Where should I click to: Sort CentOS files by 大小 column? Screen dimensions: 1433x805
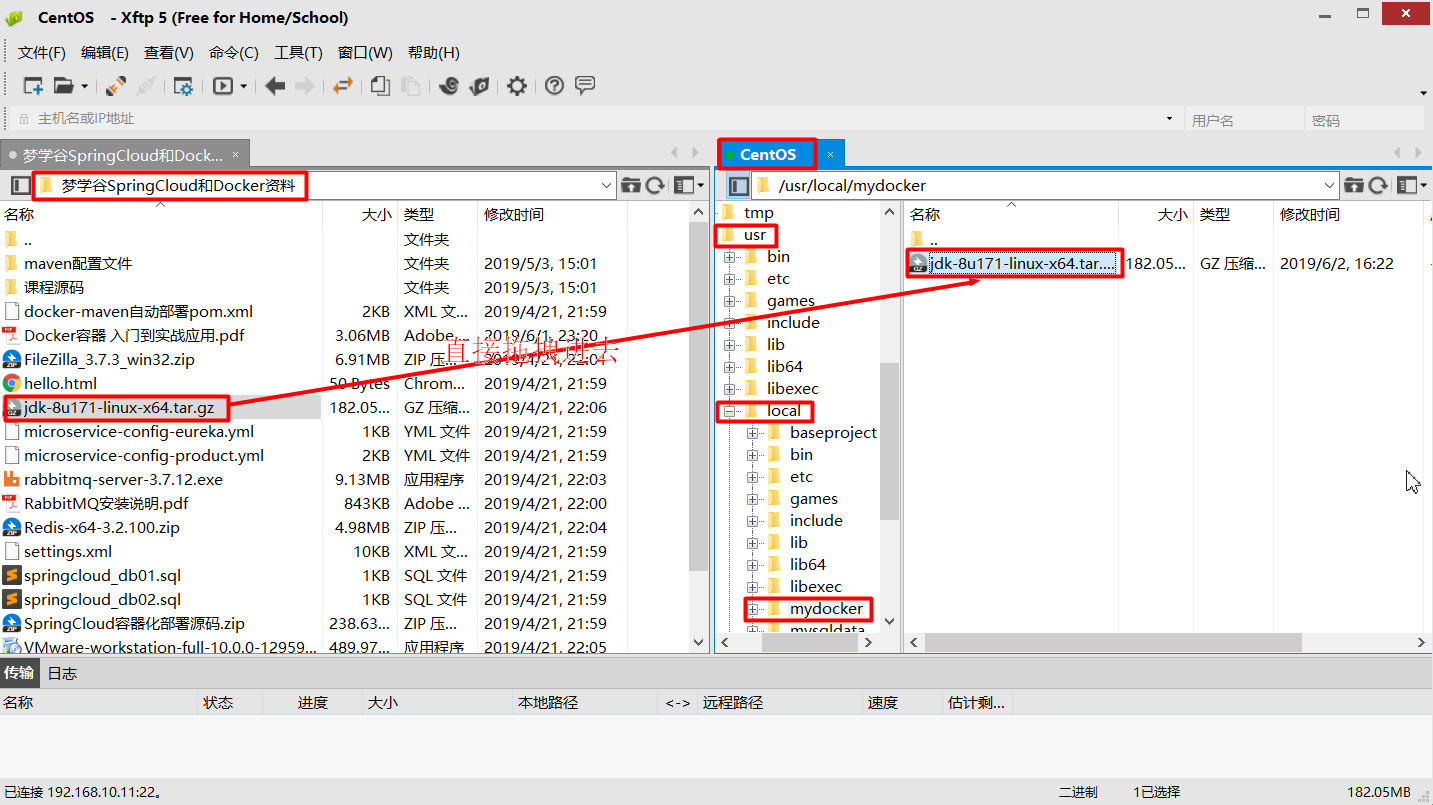point(1155,215)
